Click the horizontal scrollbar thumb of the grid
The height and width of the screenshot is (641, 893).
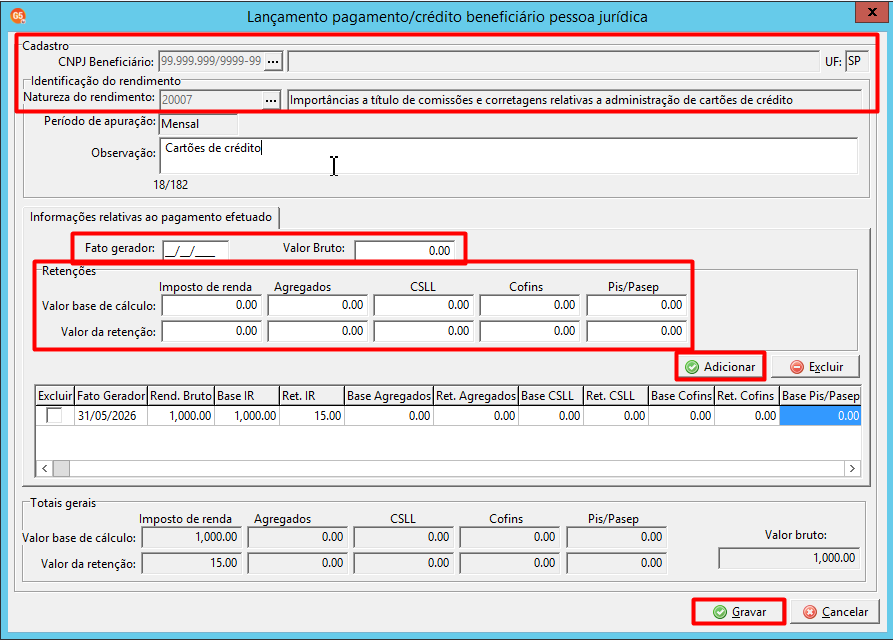61,469
